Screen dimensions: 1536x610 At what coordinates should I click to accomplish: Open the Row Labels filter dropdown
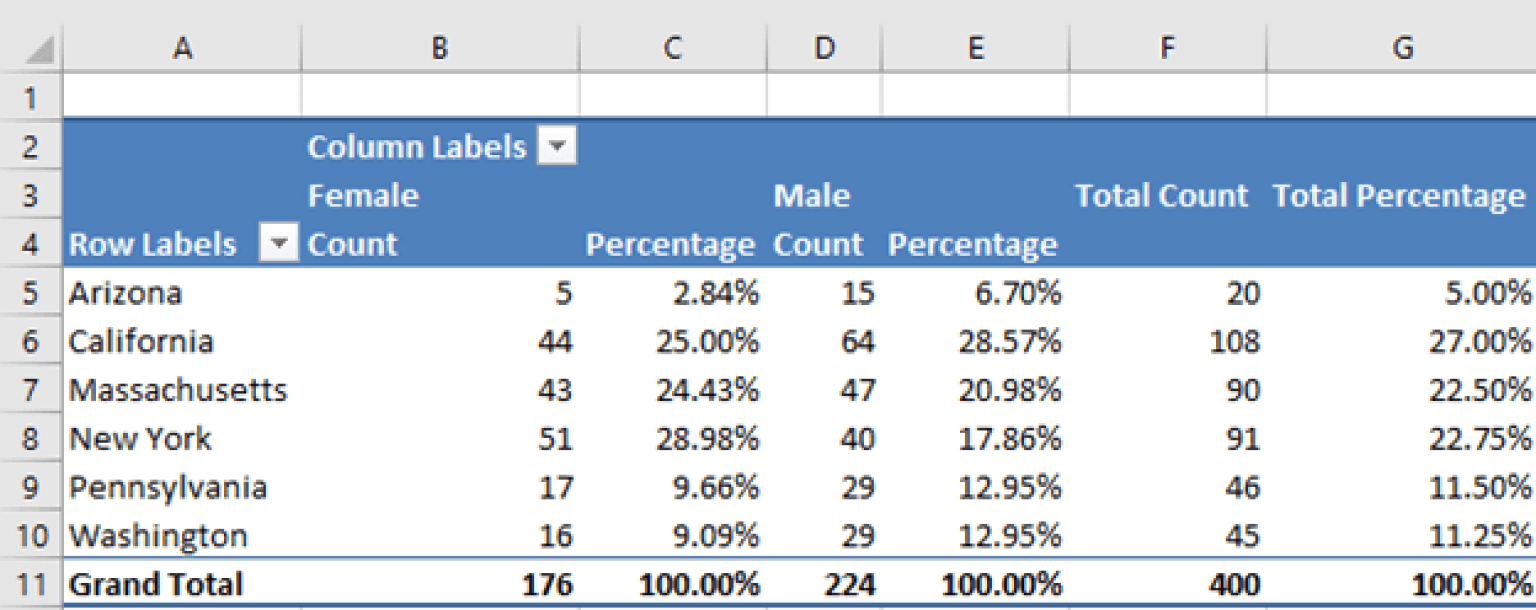[278, 243]
